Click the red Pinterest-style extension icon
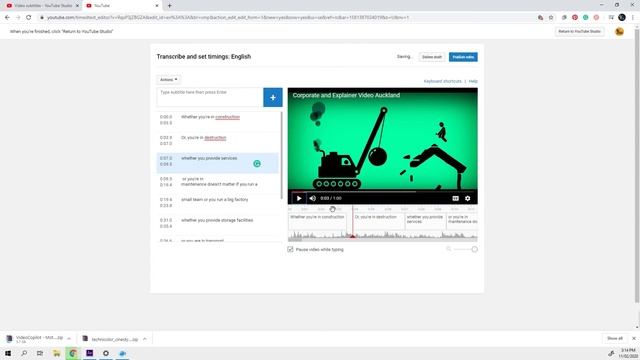Image resolution: width=640 pixels, height=360 pixels. (x=575, y=18)
